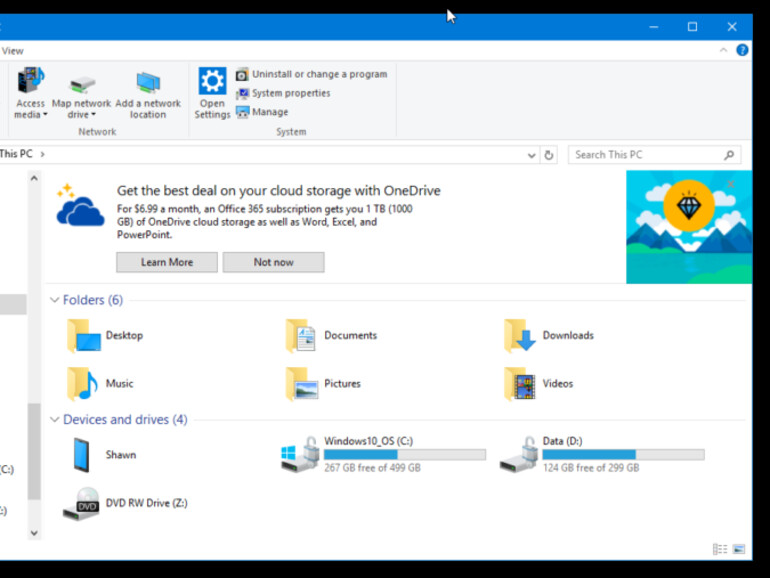Select the Pictures folder icon
This screenshot has height=578, width=770.
point(302,384)
